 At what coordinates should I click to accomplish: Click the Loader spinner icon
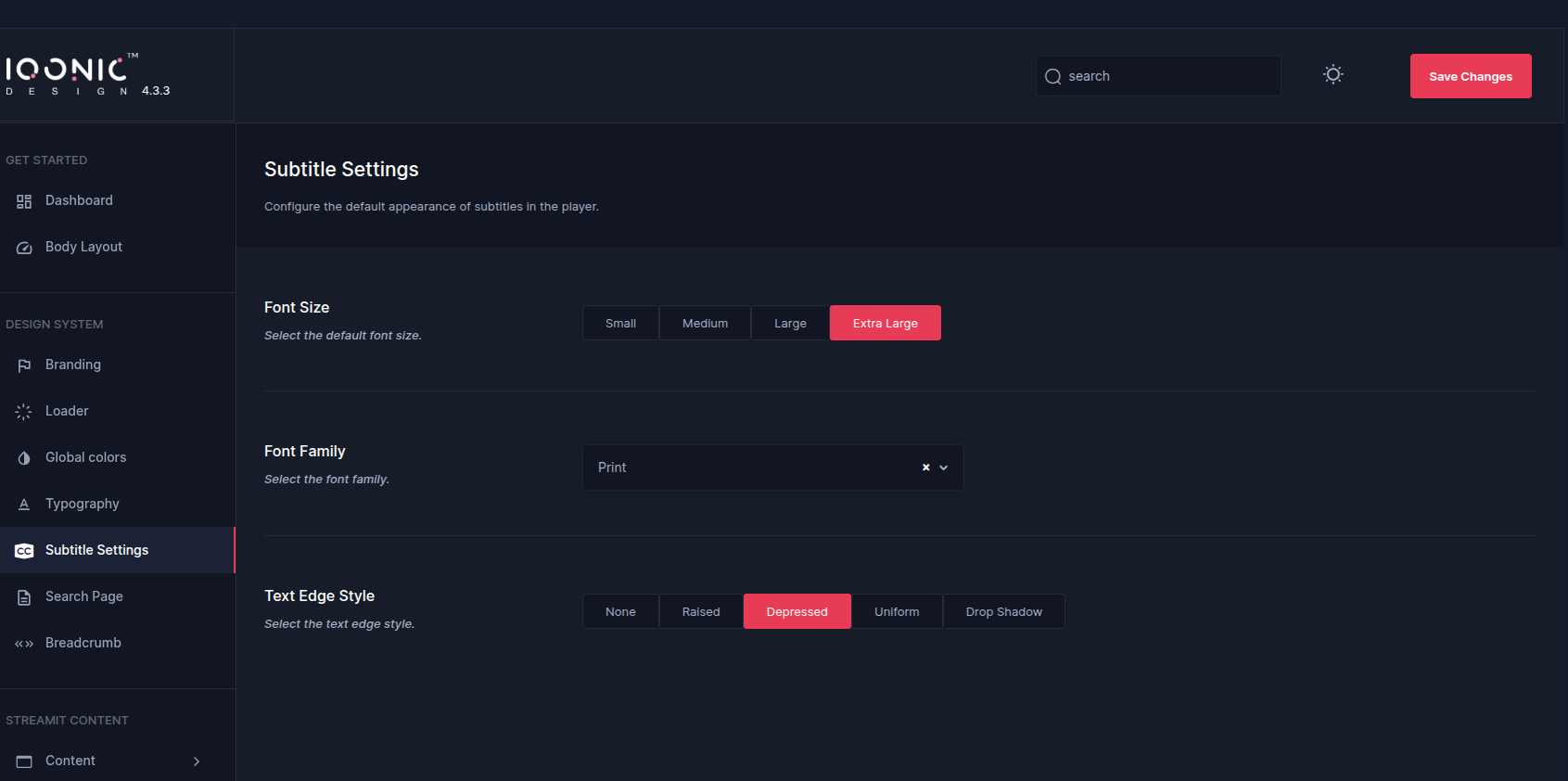[x=24, y=412]
